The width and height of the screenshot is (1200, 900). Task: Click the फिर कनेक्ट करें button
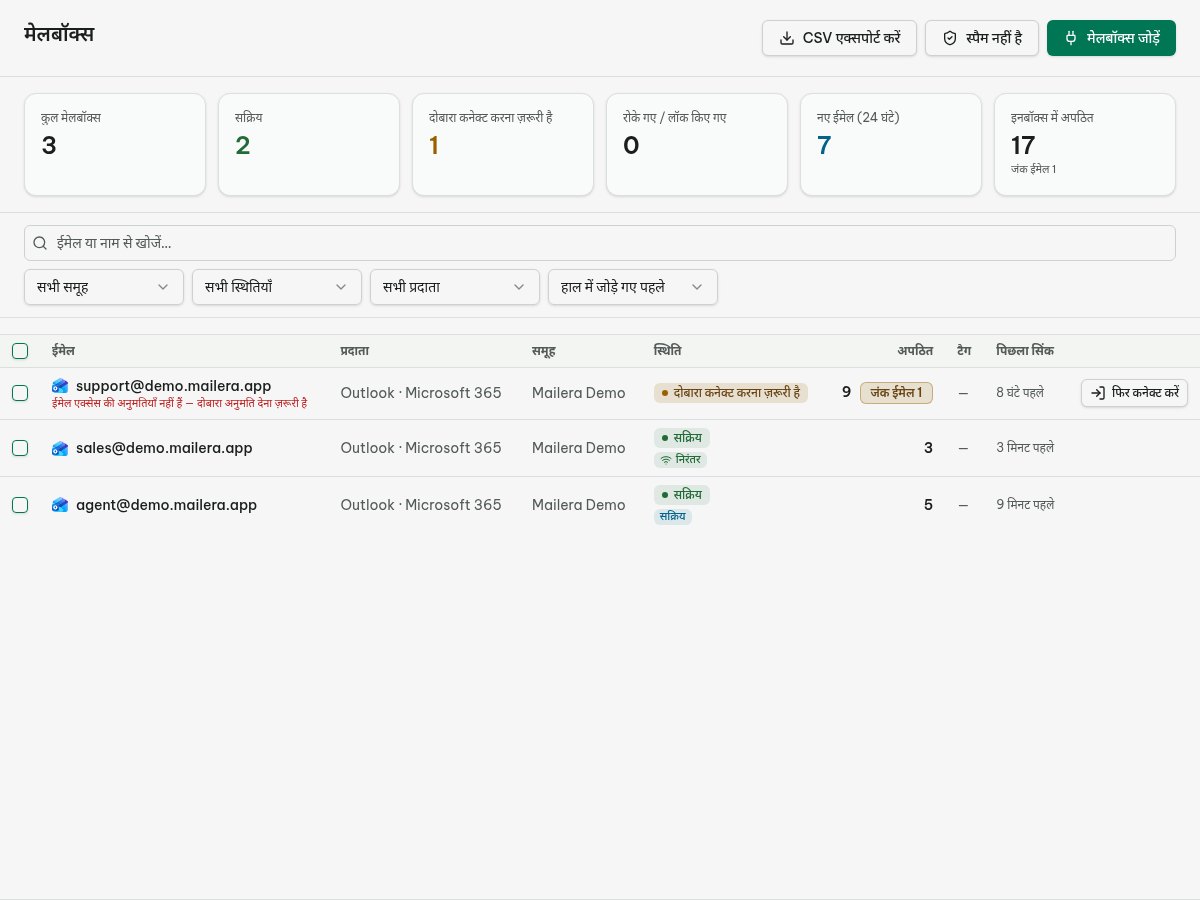(1135, 393)
